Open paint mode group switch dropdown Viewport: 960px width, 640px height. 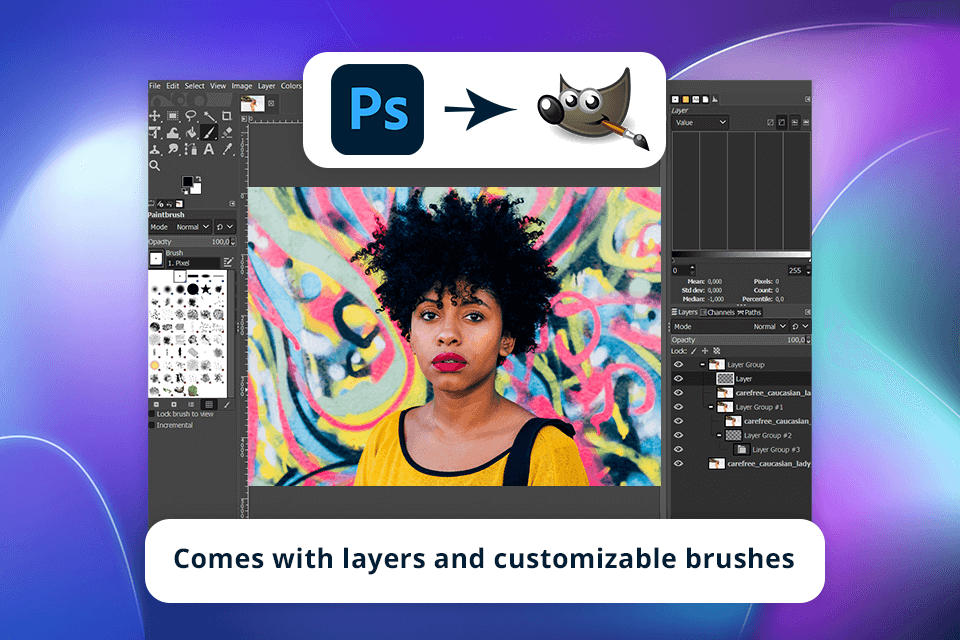click(x=225, y=227)
